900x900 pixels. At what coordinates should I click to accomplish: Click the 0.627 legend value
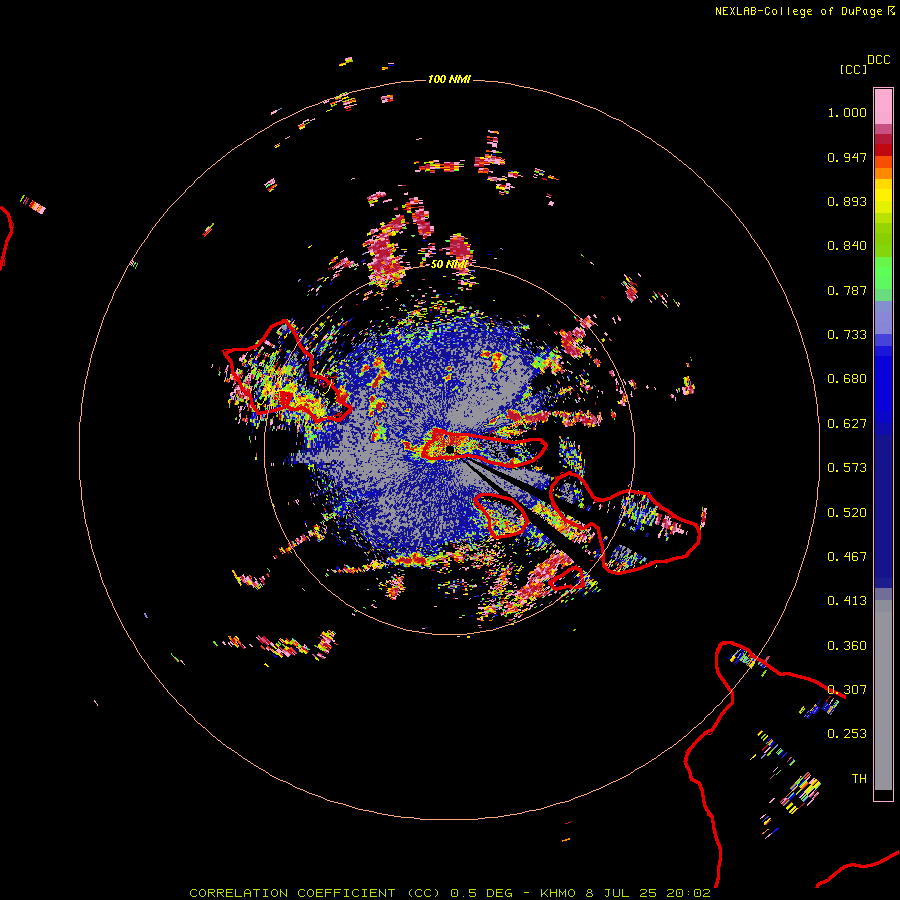point(847,424)
